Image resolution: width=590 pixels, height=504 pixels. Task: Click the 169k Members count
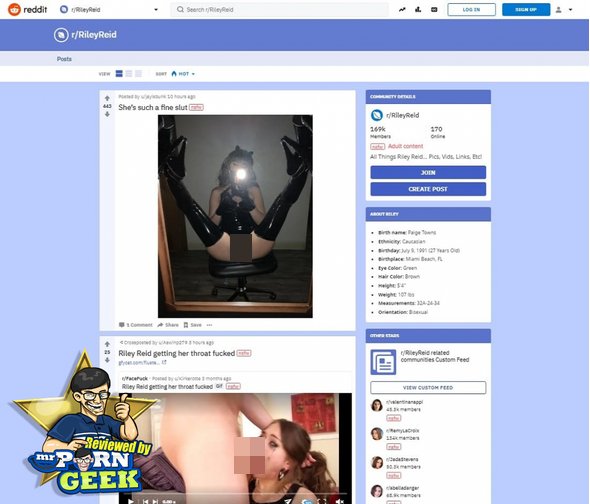point(380,132)
